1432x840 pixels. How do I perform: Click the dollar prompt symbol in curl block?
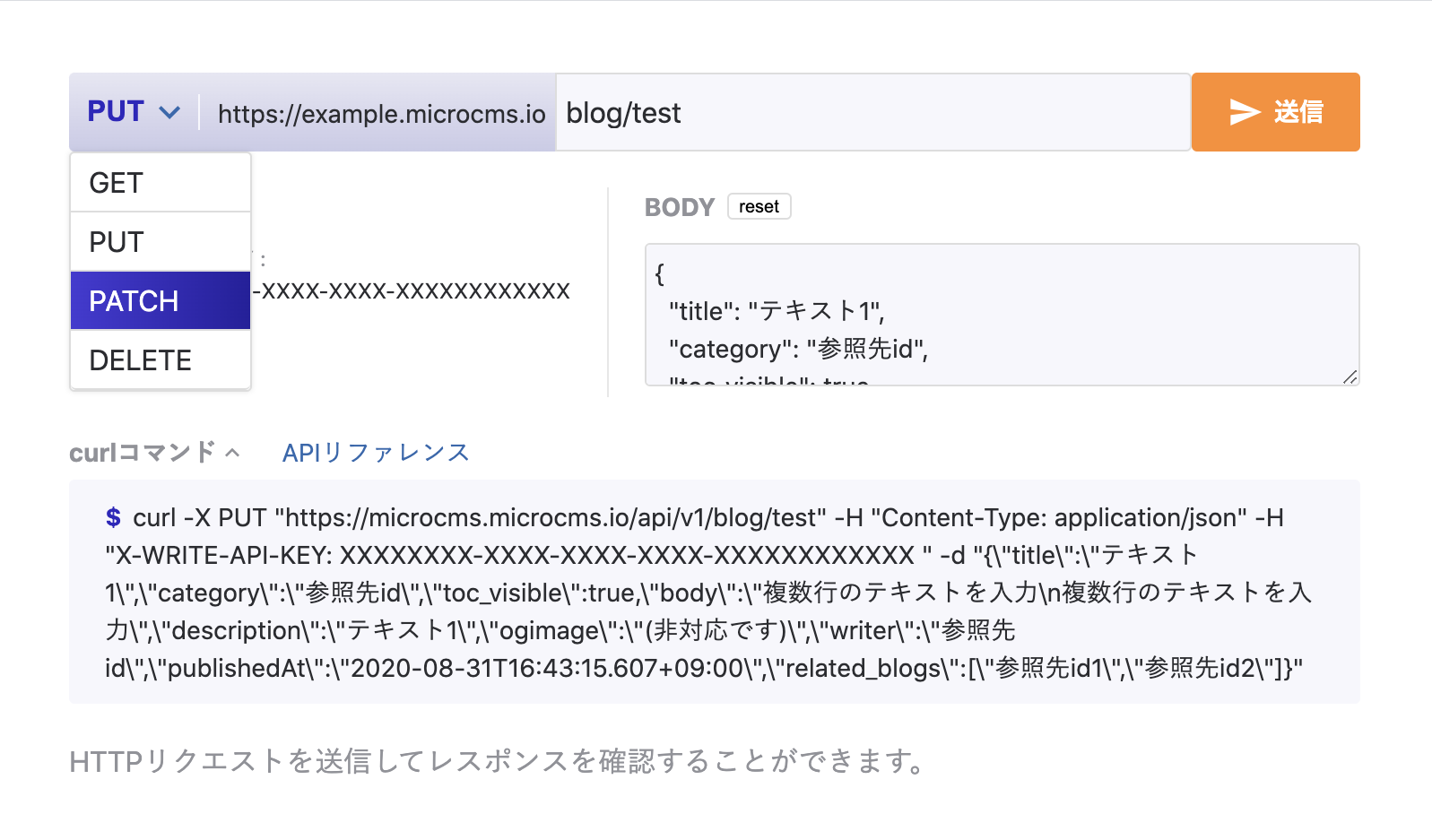113,517
